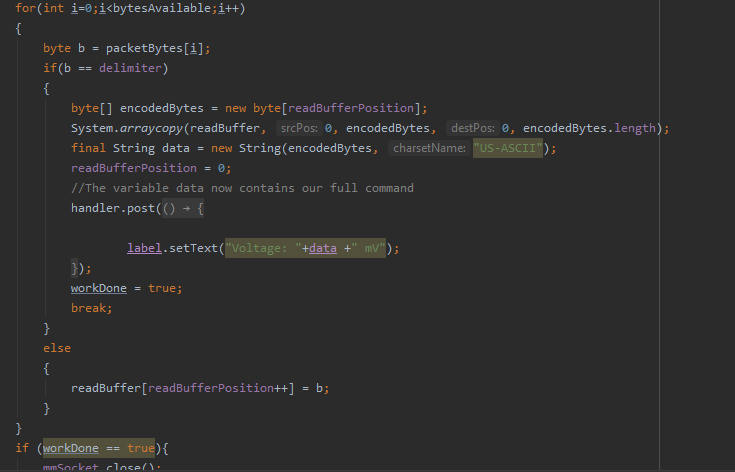Click "workDone" in the assignment line
The height and width of the screenshot is (472, 735).
[99, 288]
